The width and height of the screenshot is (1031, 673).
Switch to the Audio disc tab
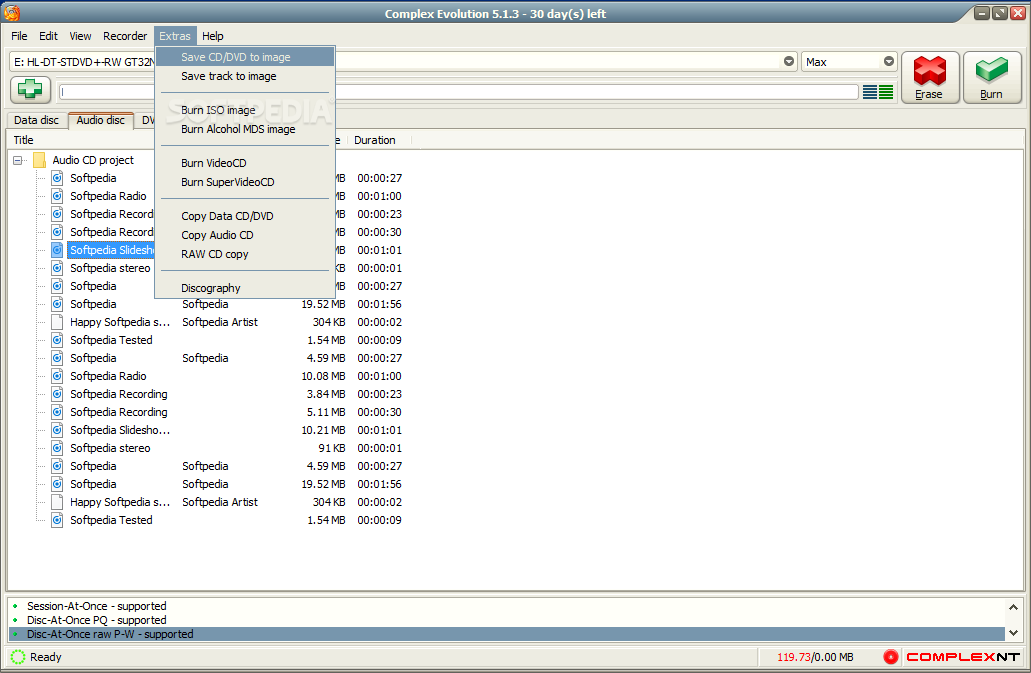point(101,120)
